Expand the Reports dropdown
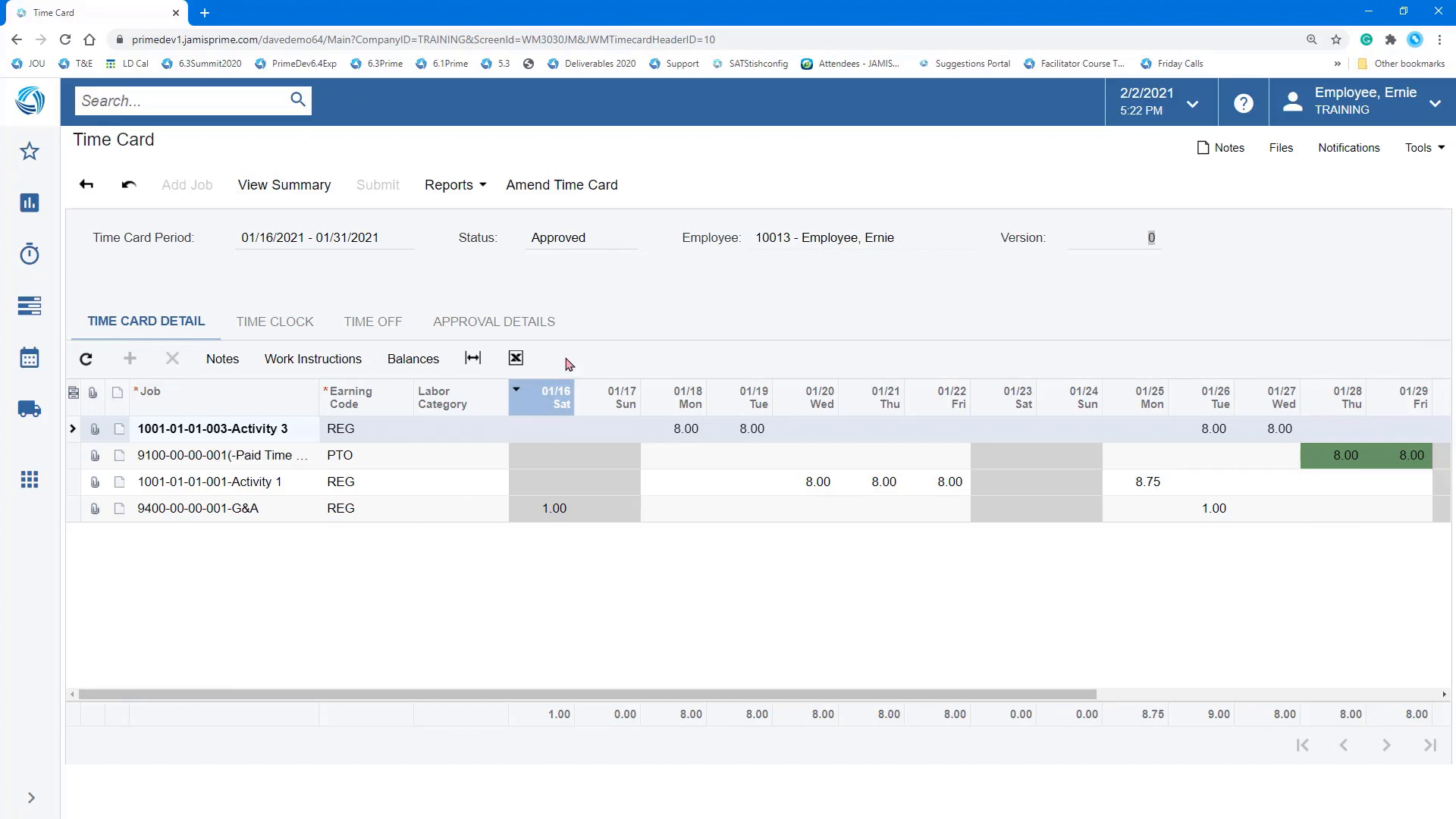Image resolution: width=1456 pixels, height=819 pixels. click(453, 184)
